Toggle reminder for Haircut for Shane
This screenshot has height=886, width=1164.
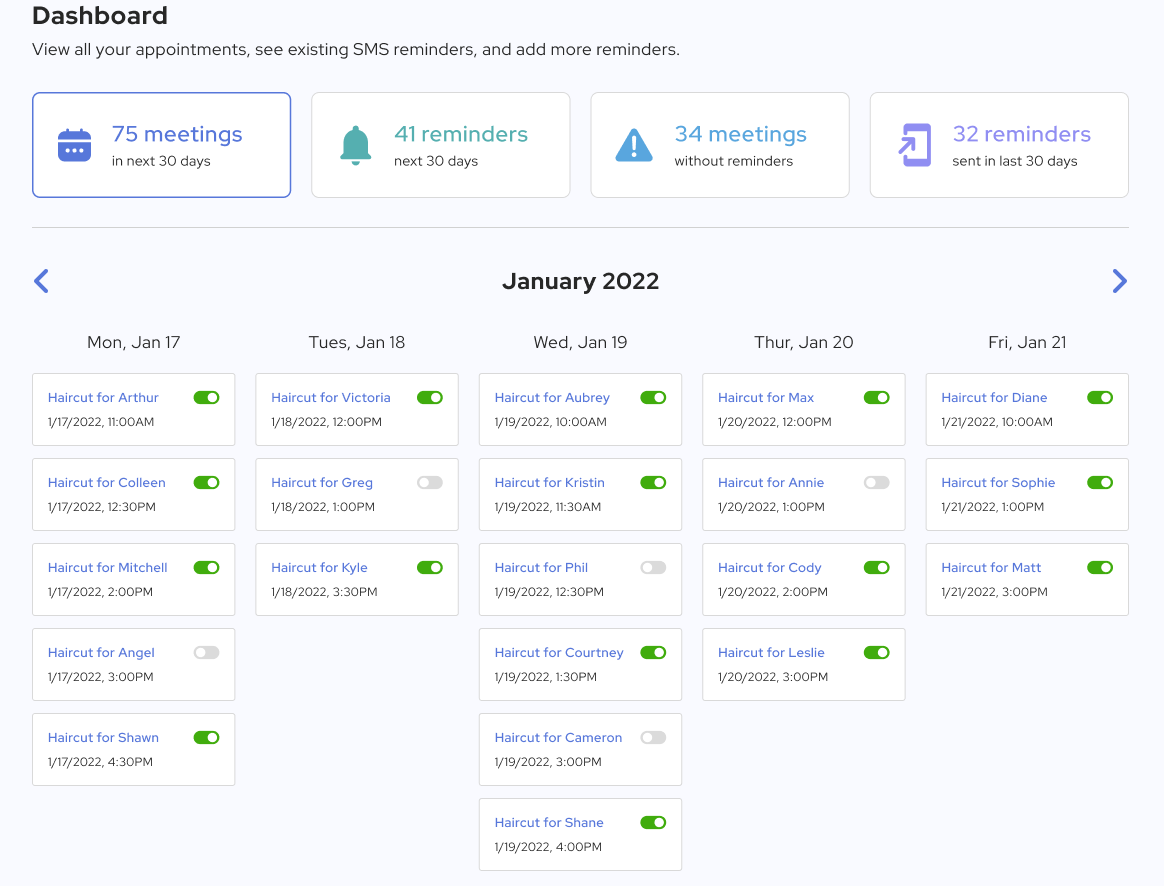[653, 822]
